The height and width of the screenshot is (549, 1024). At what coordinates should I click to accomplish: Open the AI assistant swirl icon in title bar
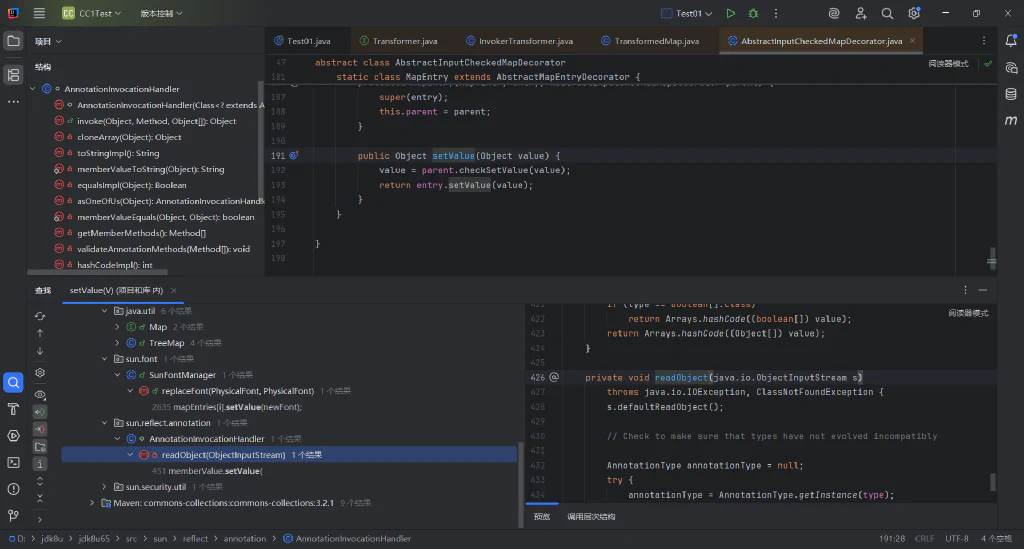tap(834, 13)
